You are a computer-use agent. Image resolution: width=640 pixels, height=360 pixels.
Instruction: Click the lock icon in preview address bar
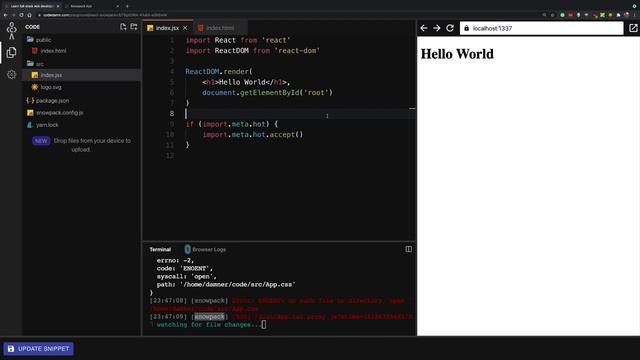click(x=467, y=28)
